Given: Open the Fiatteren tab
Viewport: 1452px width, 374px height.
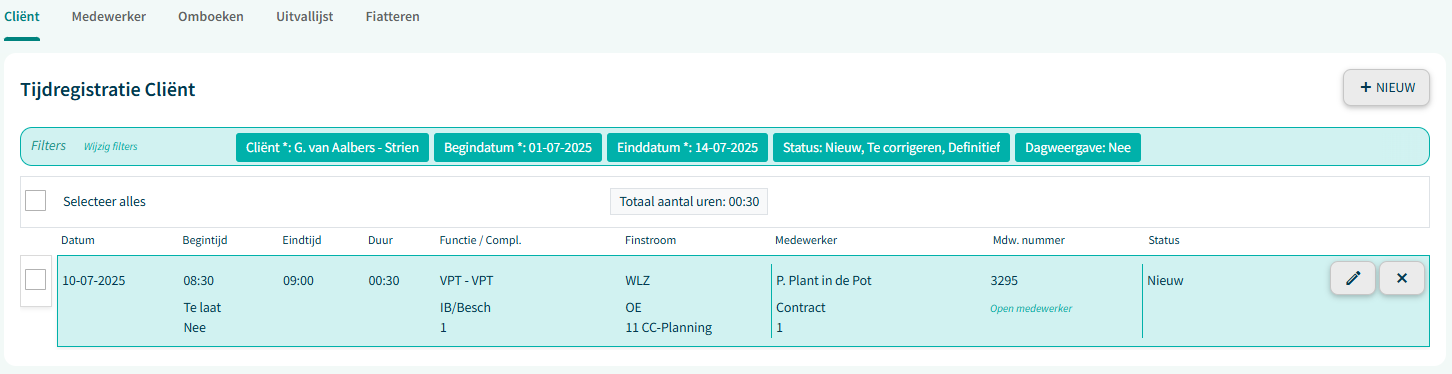Looking at the screenshot, I should (393, 16).
